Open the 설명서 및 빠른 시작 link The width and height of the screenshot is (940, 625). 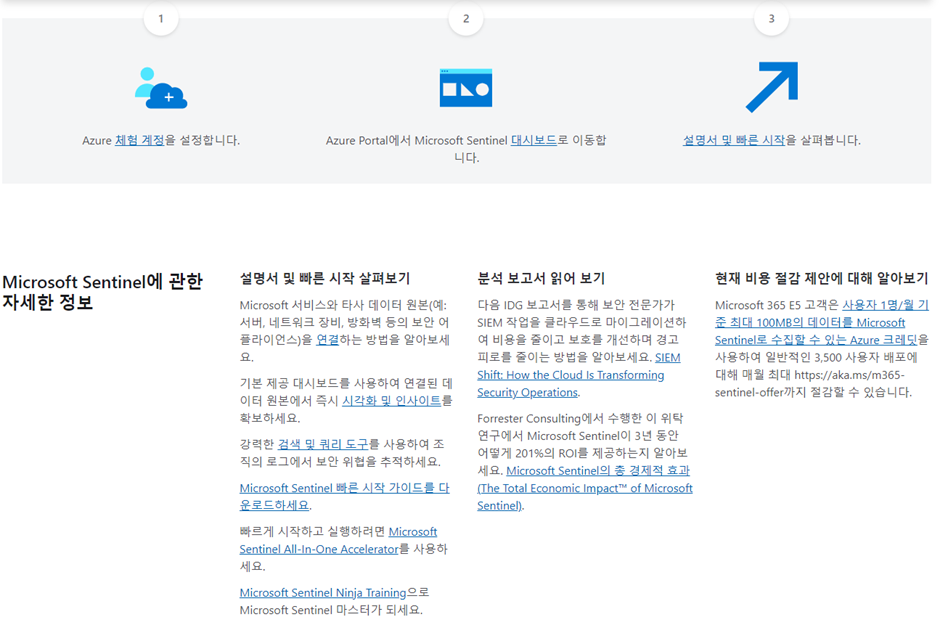point(734,140)
